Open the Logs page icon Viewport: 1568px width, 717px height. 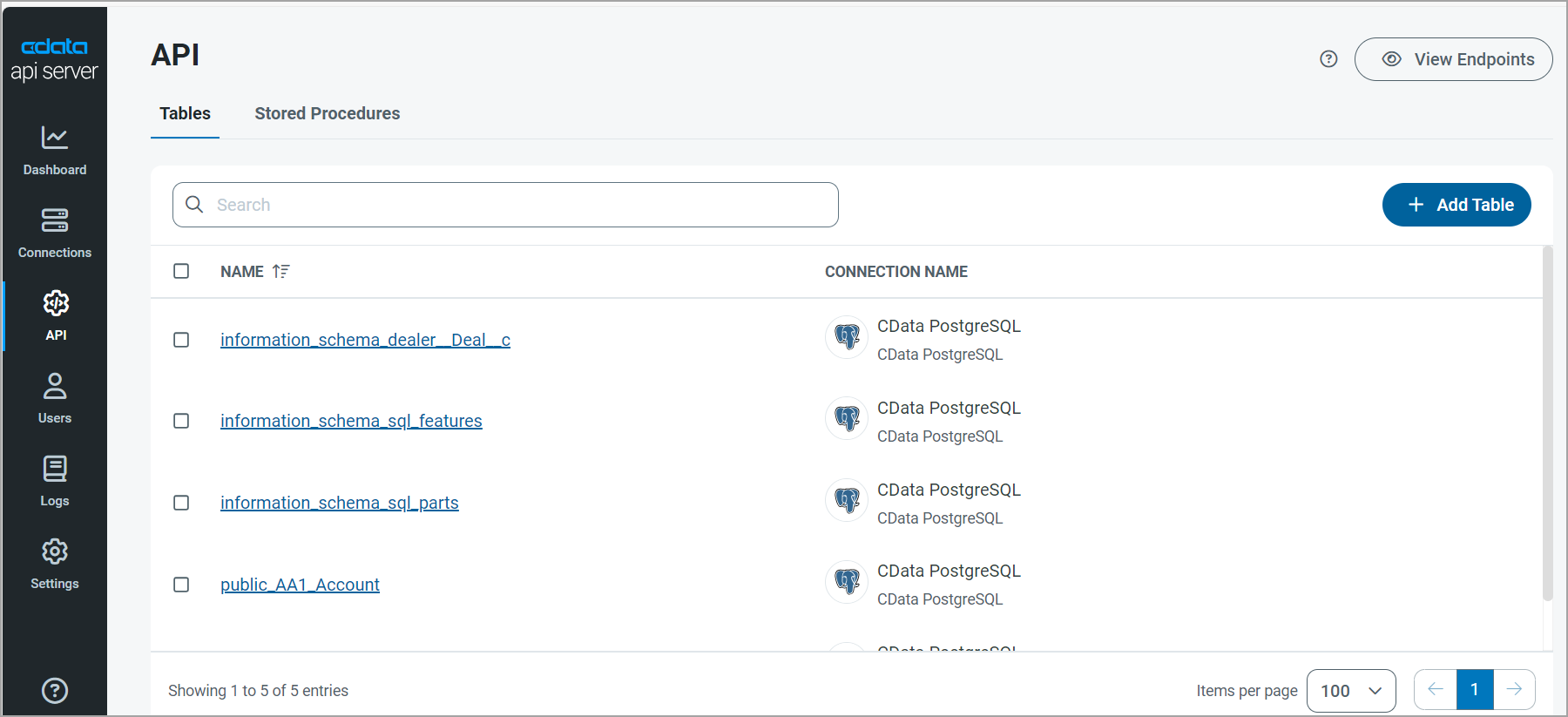pos(54,469)
